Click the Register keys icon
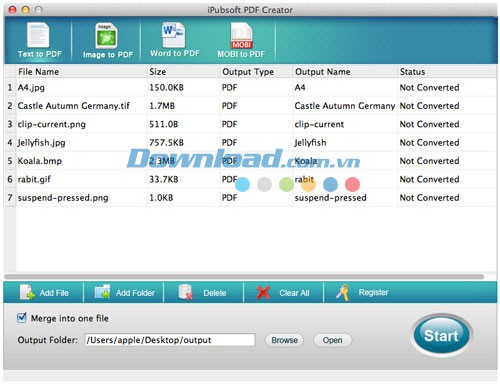The height and width of the screenshot is (387, 500). pos(343,292)
